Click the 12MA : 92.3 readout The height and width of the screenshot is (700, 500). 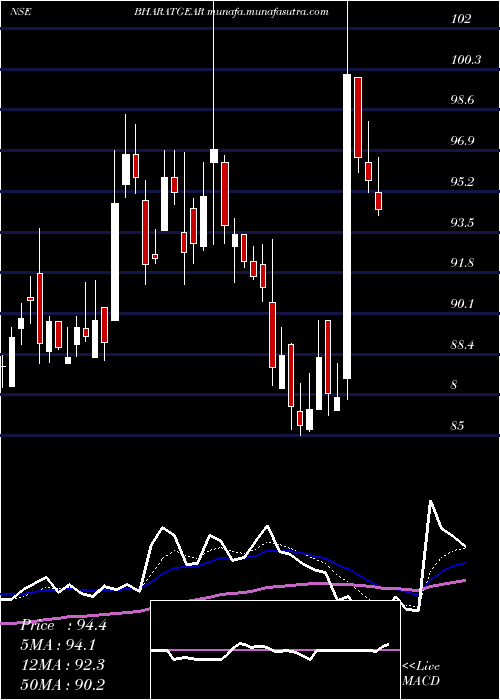[62, 665]
